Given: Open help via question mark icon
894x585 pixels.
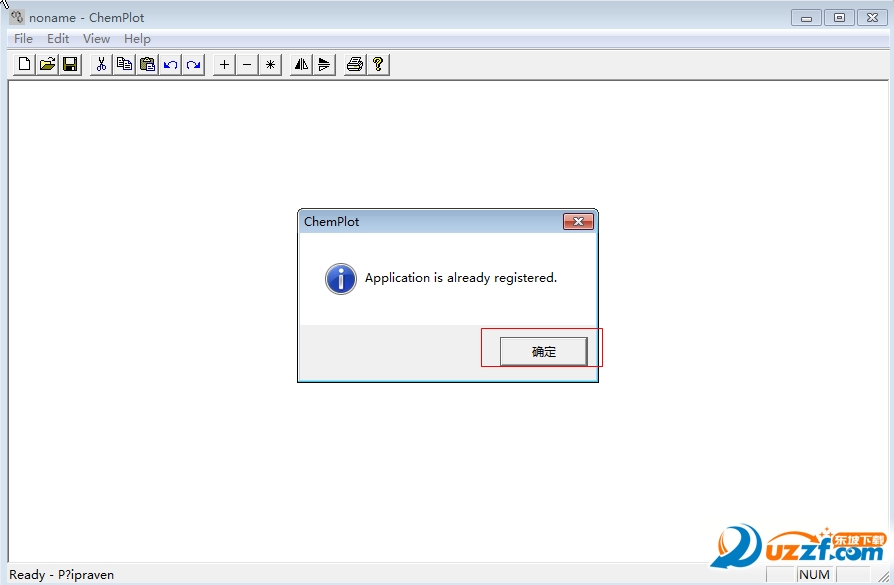Looking at the screenshot, I should pyautogui.click(x=377, y=65).
